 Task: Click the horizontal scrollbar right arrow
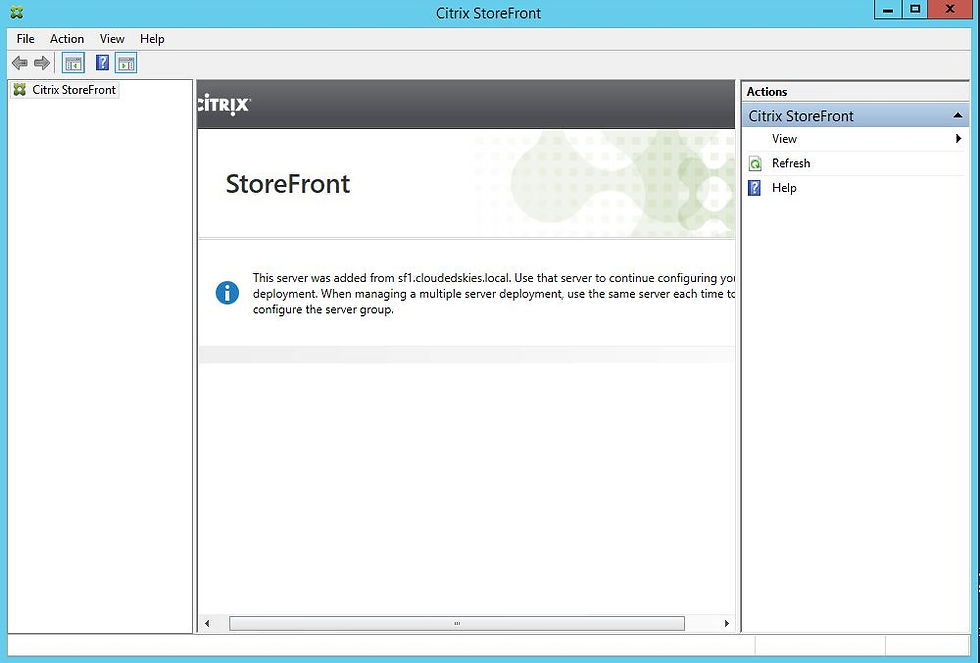coord(726,623)
